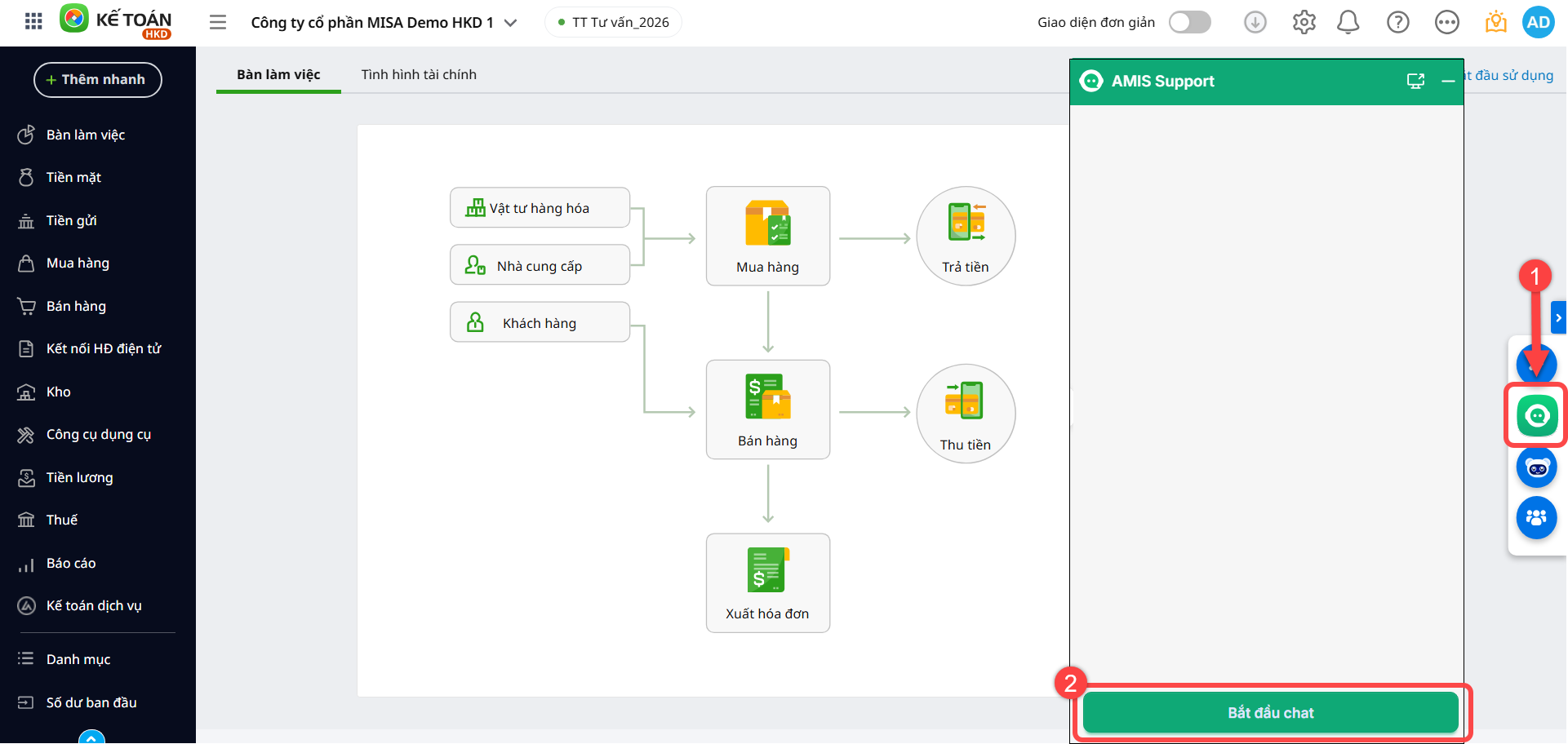The height and width of the screenshot is (744, 1568).
Task: Pop out AMIS Support chat window
Action: 1415,81
